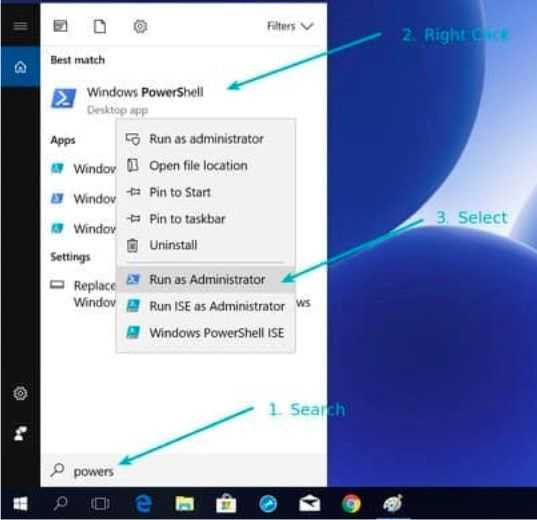Choose Pin to Start
Viewport: 537px width, 520px height.
[205, 192]
